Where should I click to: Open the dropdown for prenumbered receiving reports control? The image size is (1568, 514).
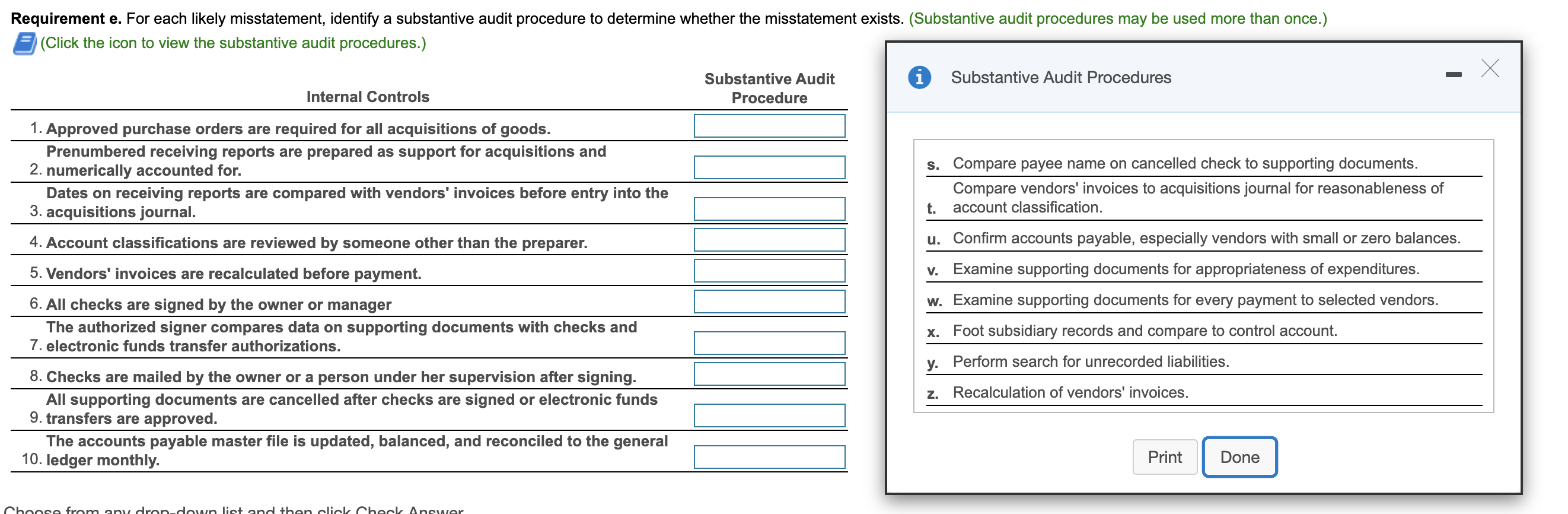(x=769, y=167)
